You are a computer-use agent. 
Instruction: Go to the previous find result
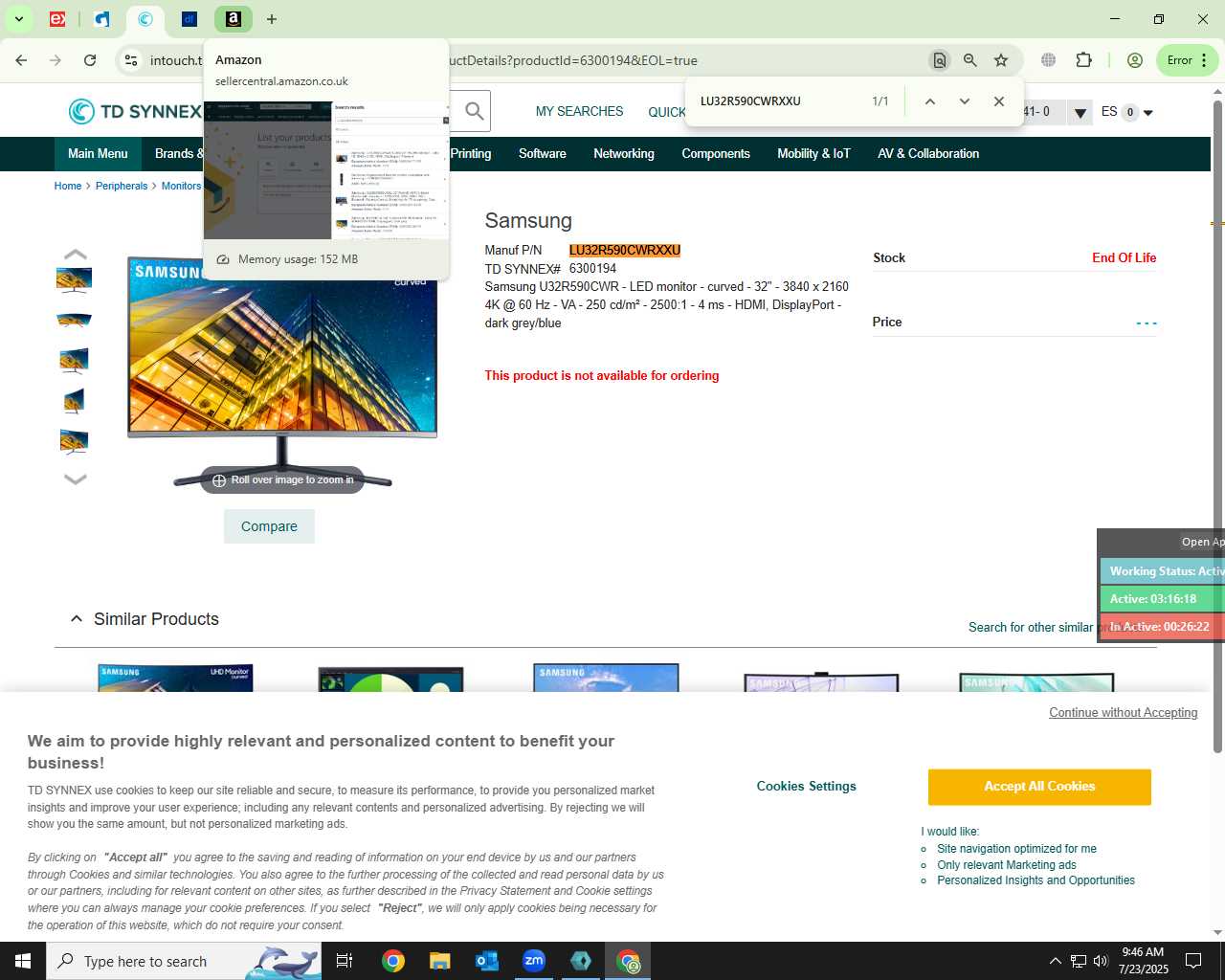pyautogui.click(x=929, y=101)
